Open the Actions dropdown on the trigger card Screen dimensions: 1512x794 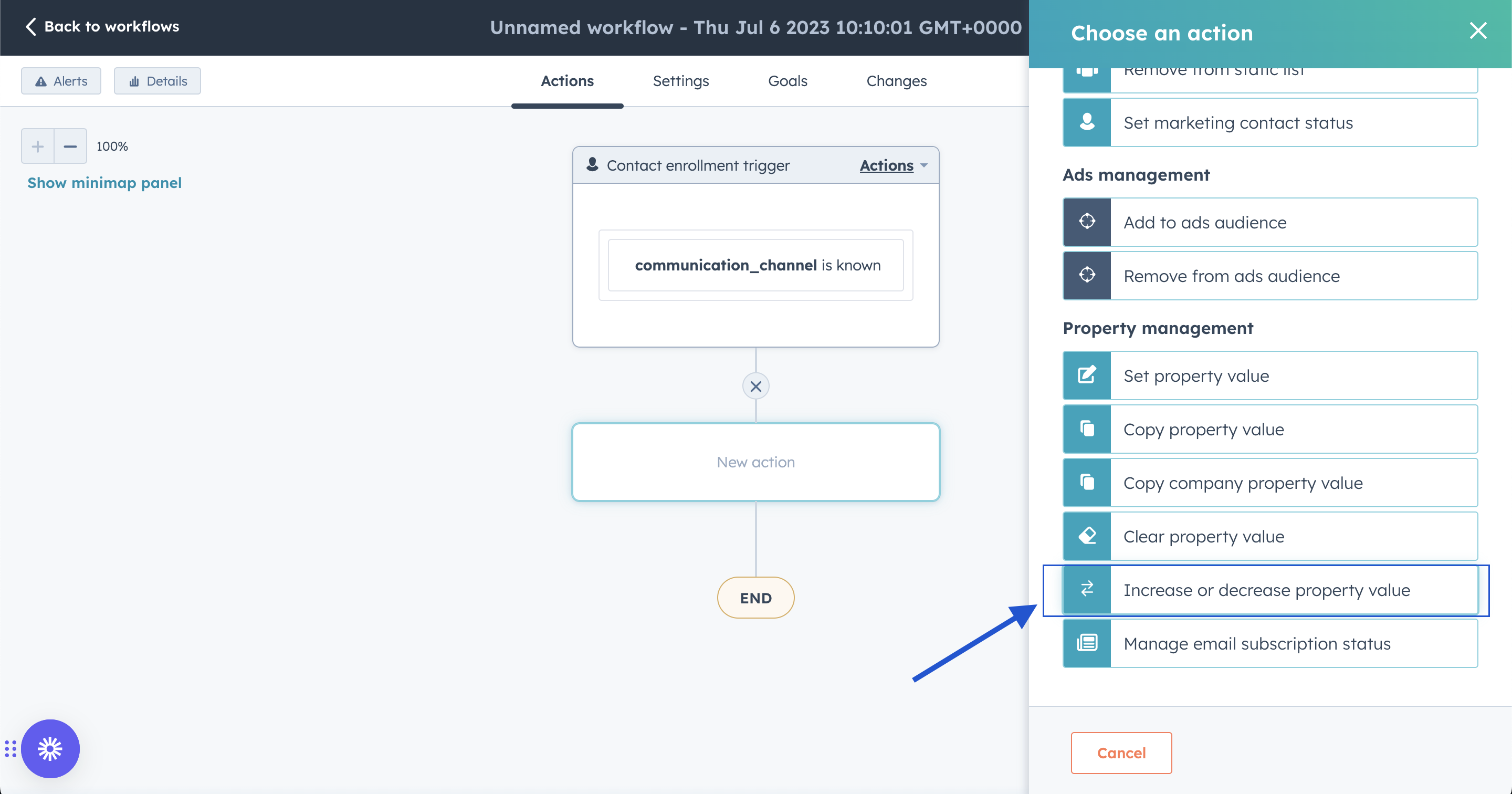(x=891, y=165)
